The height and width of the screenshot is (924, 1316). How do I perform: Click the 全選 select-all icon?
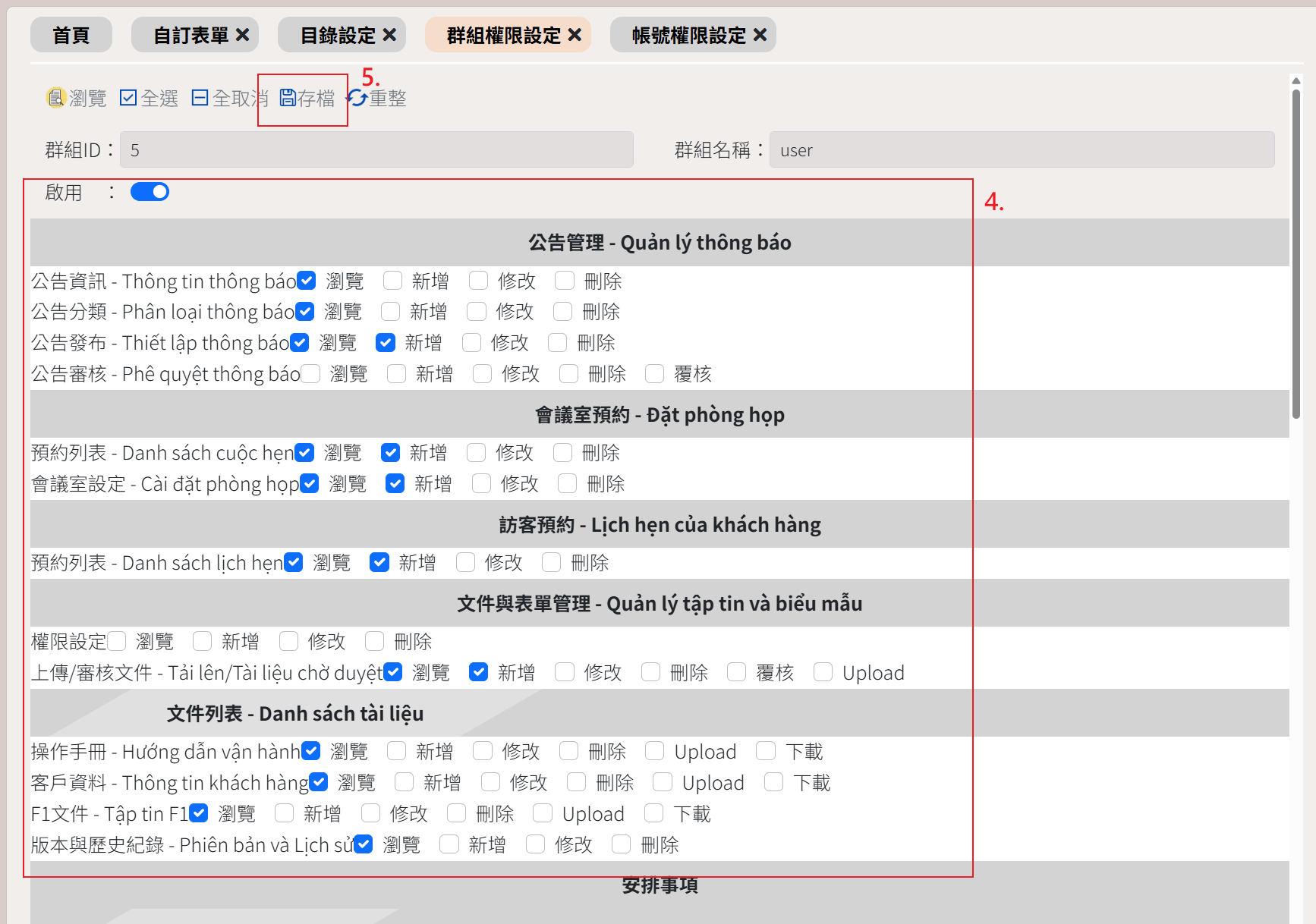(128, 98)
